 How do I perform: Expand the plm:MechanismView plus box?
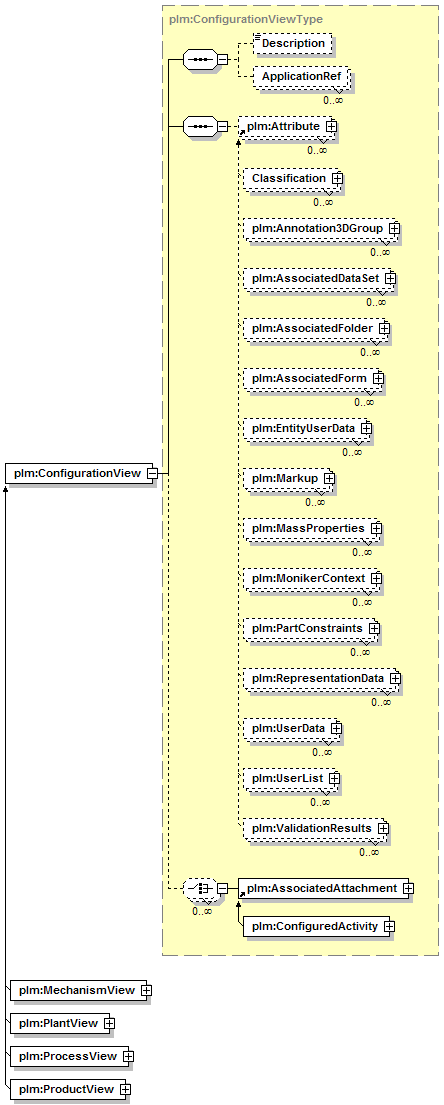146,990
